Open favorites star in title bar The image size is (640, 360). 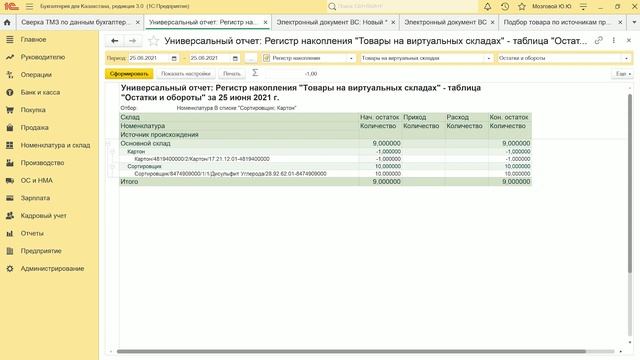(522, 7)
